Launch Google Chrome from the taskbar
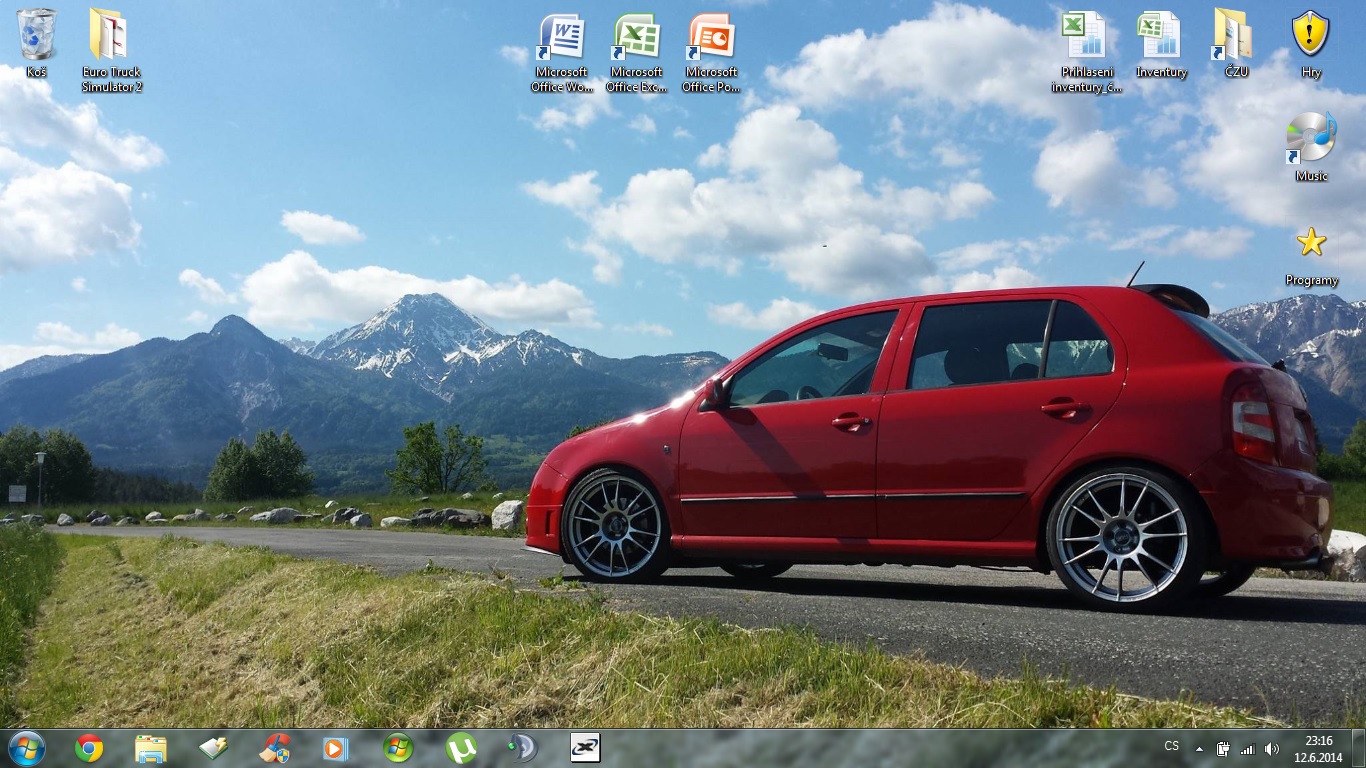 (89, 748)
